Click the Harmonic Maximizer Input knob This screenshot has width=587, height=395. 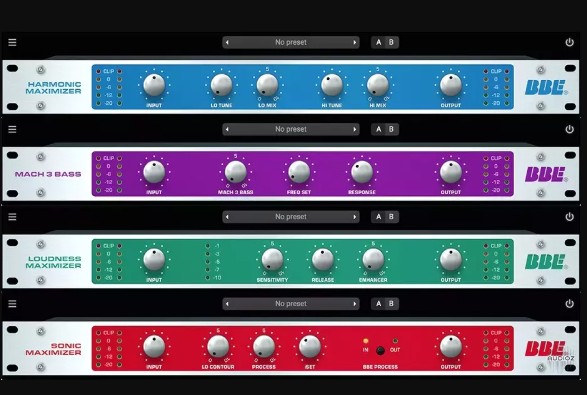(x=154, y=85)
